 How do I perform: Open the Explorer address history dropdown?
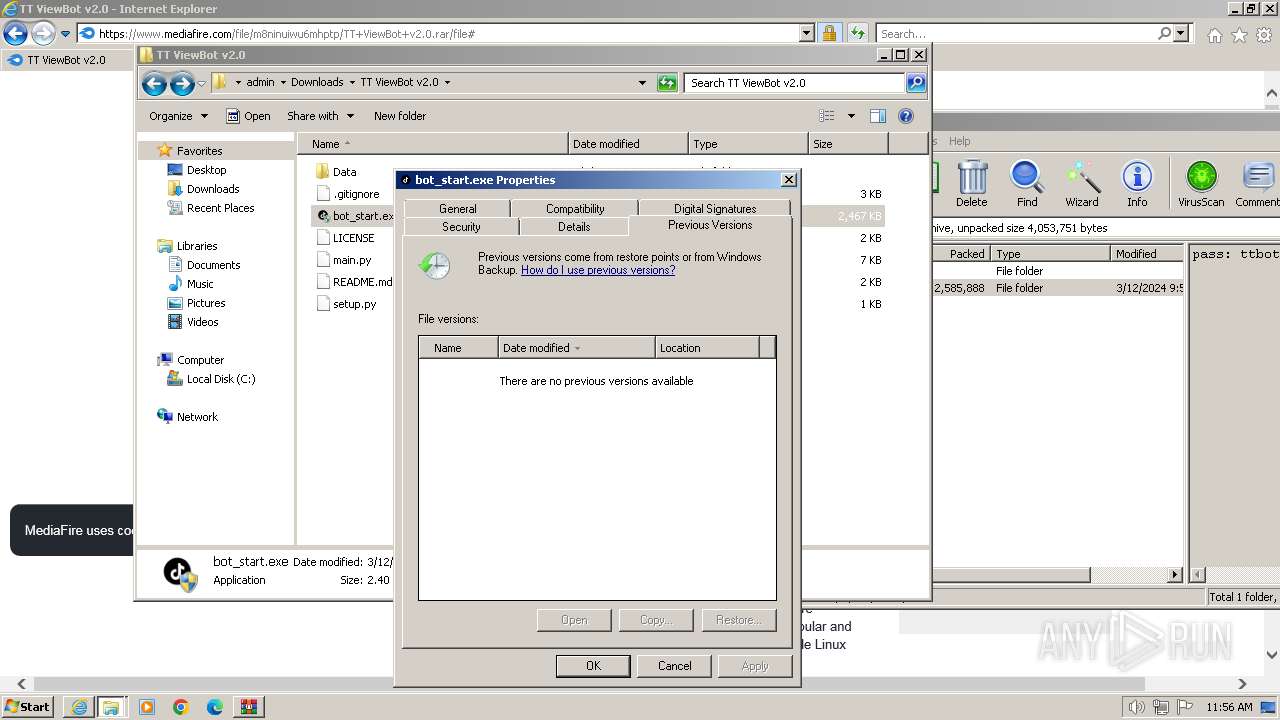click(642, 83)
